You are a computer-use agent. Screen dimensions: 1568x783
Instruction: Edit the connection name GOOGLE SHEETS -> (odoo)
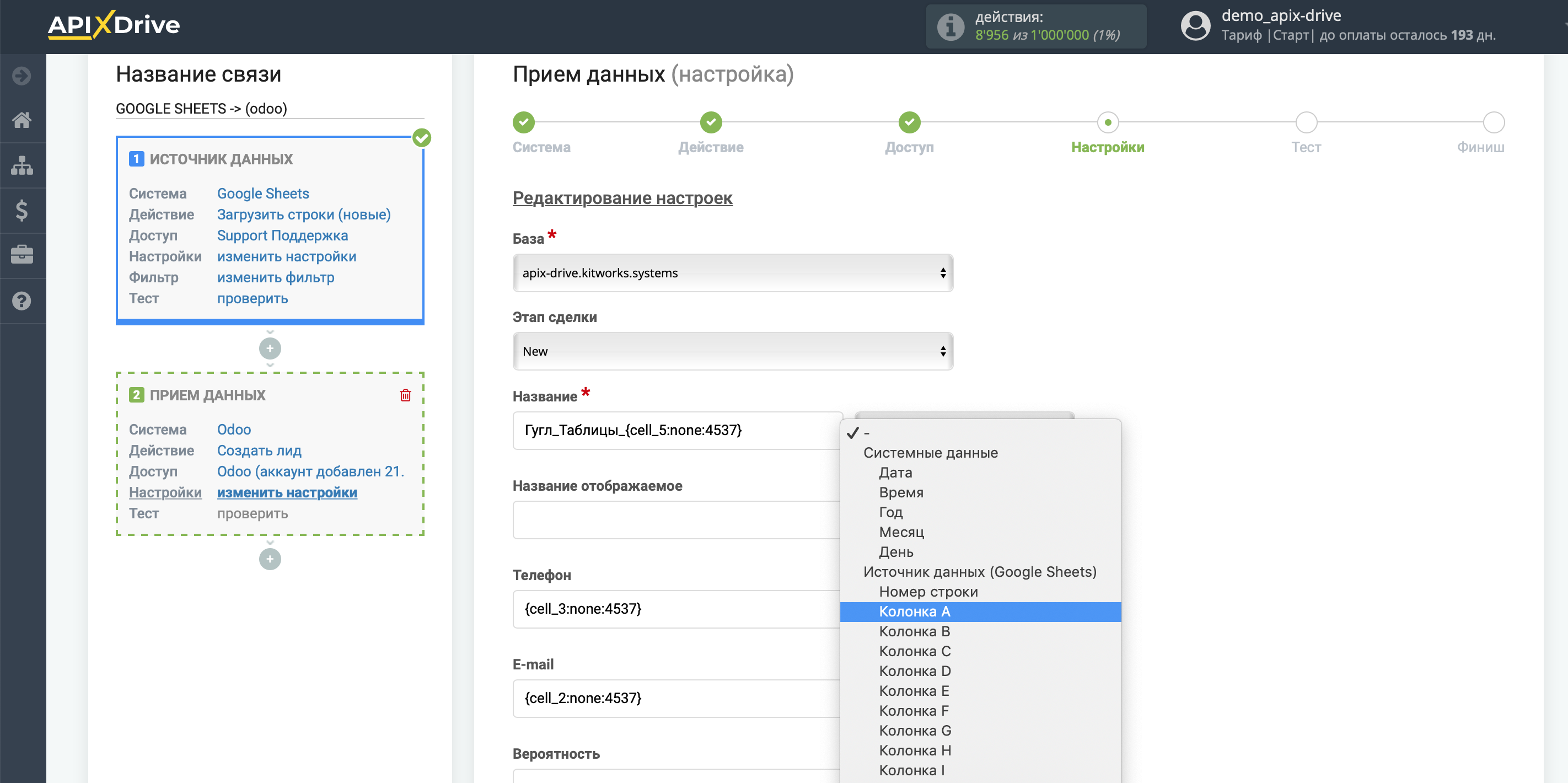coord(270,109)
